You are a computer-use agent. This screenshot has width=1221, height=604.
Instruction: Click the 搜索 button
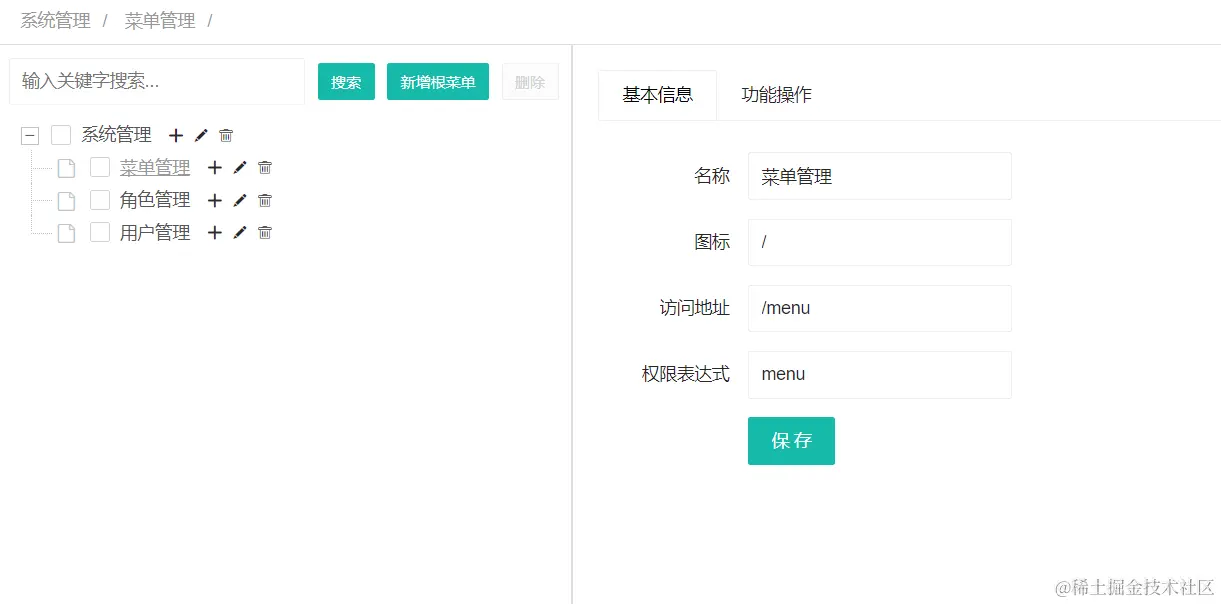coord(346,82)
